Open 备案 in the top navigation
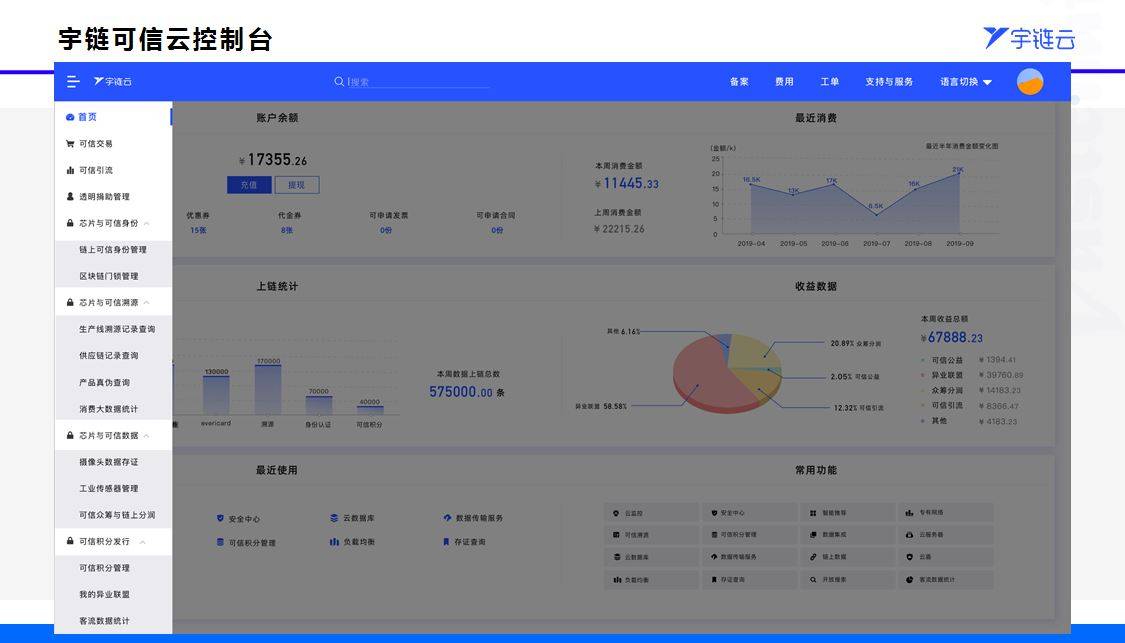This screenshot has width=1125, height=643. tap(739, 82)
